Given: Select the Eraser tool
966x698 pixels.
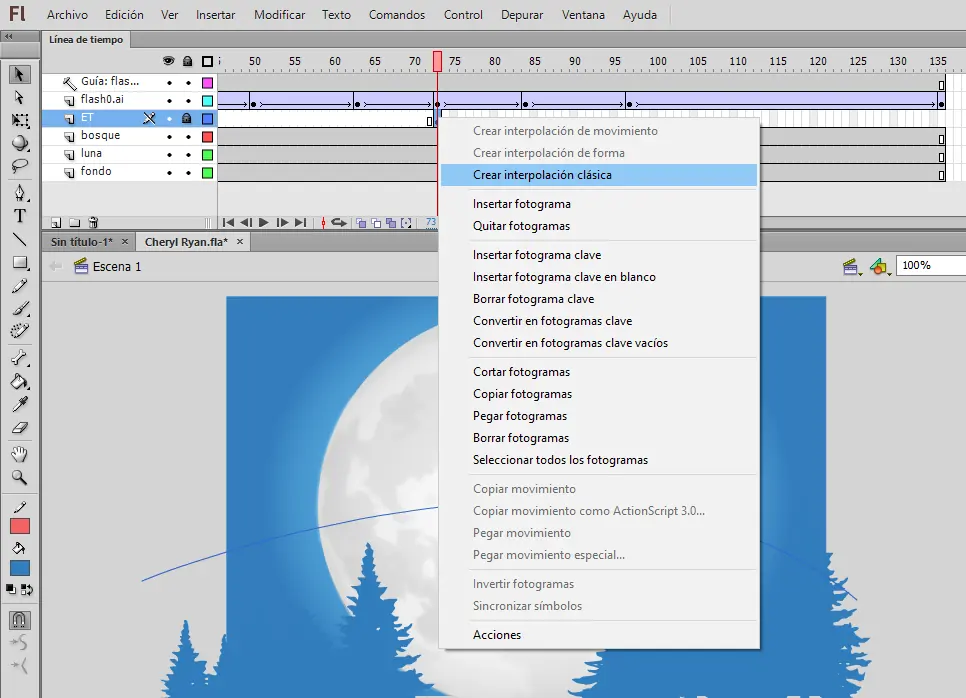Looking at the screenshot, I should coord(20,427).
